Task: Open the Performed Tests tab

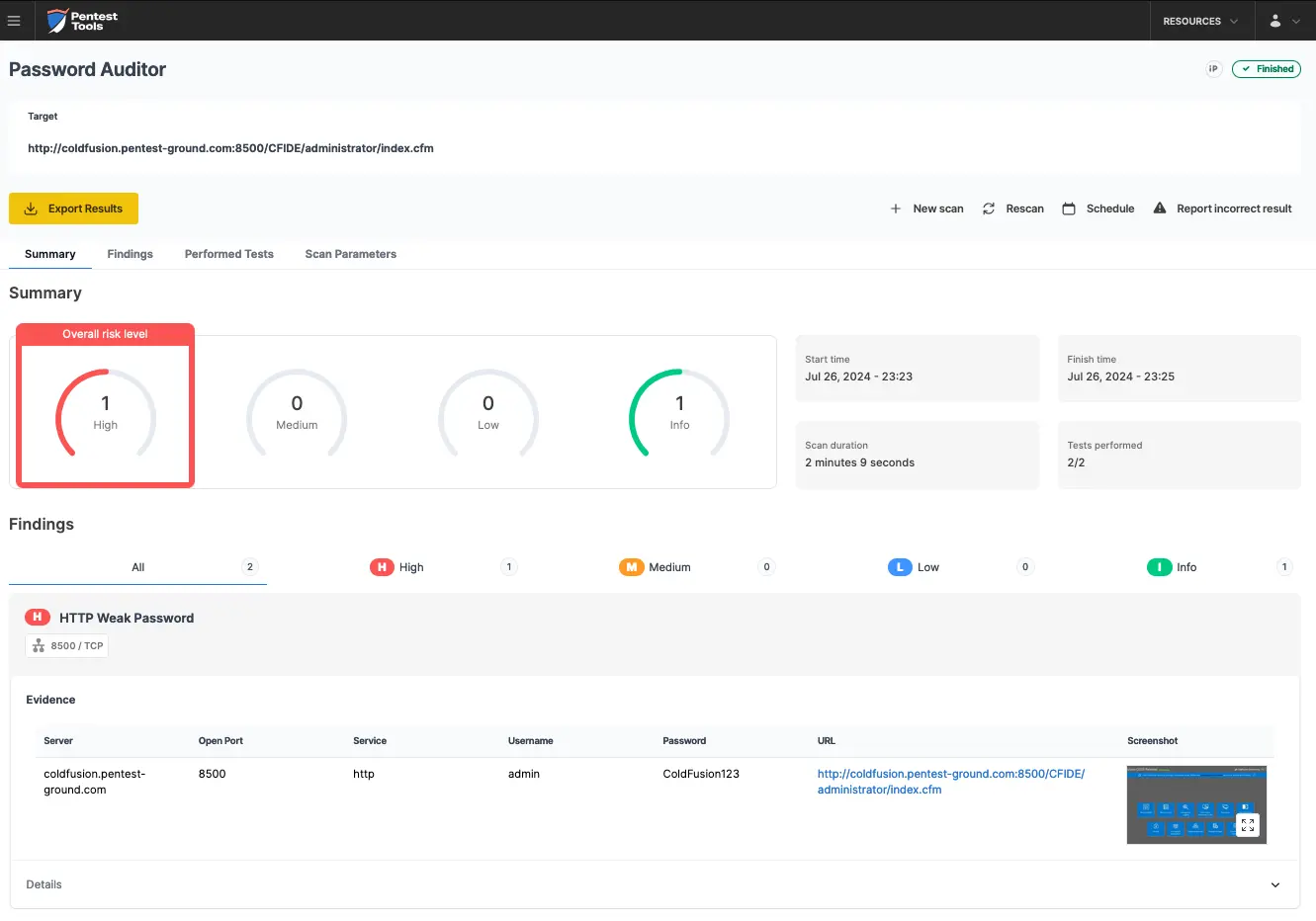Action: pos(229,254)
